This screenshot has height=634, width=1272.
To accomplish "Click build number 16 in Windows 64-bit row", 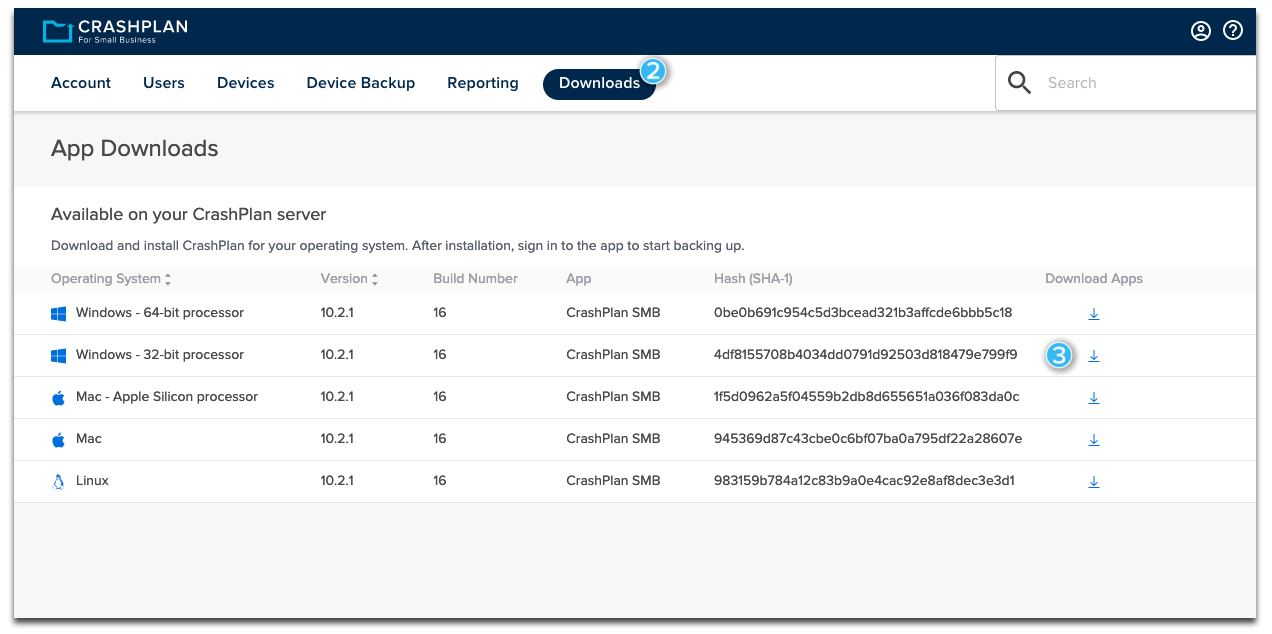I will 440,313.
